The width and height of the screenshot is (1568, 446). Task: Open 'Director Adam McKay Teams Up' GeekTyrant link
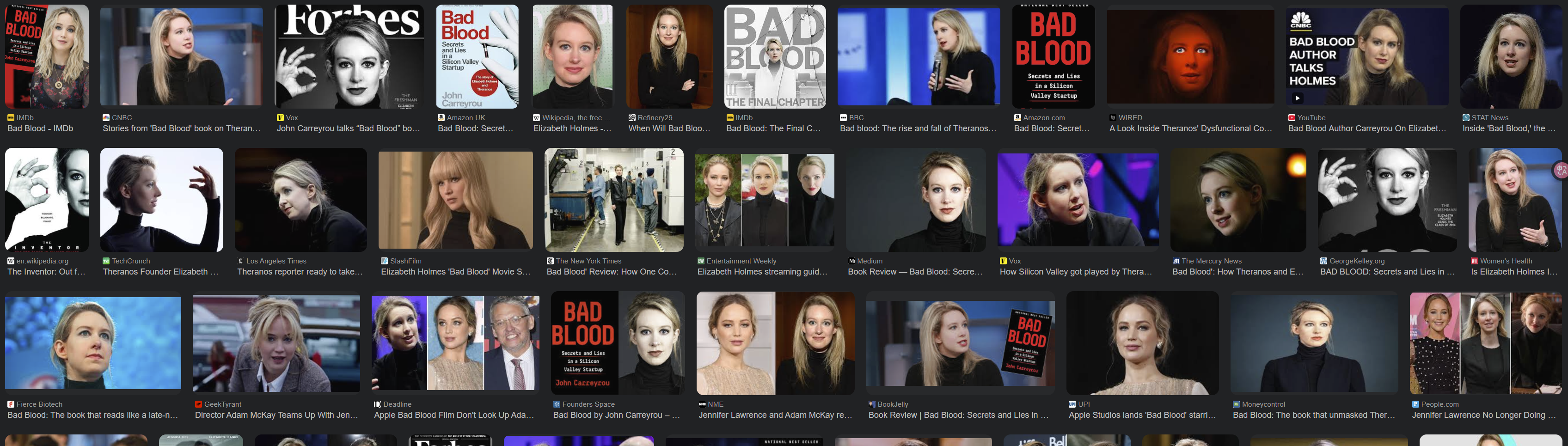277,415
